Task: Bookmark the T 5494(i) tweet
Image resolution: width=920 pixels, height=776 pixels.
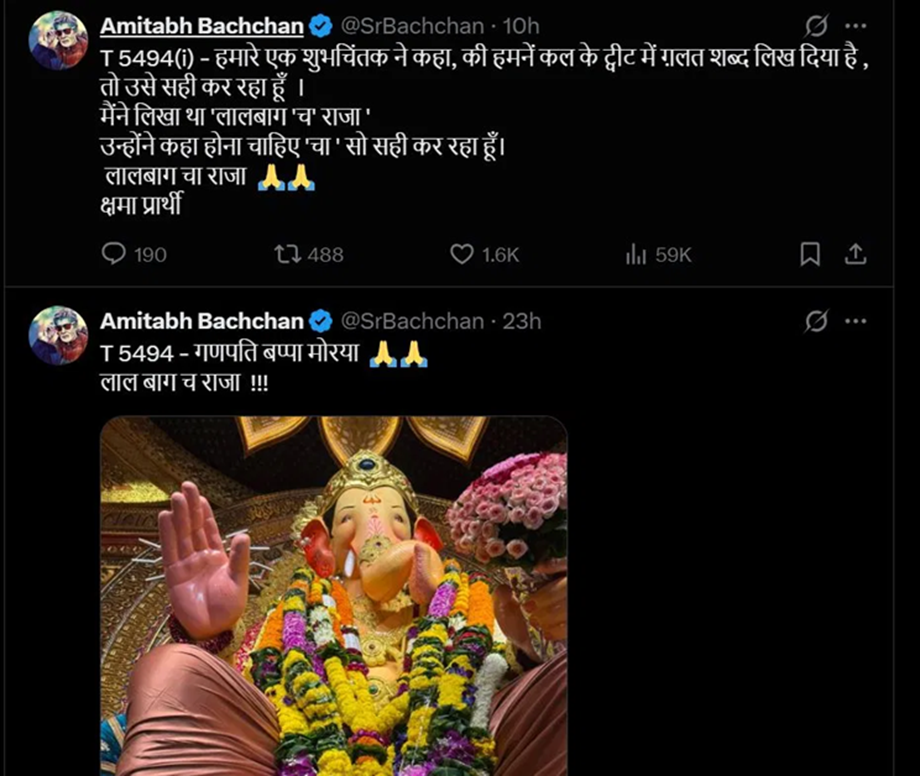Action: point(810,255)
